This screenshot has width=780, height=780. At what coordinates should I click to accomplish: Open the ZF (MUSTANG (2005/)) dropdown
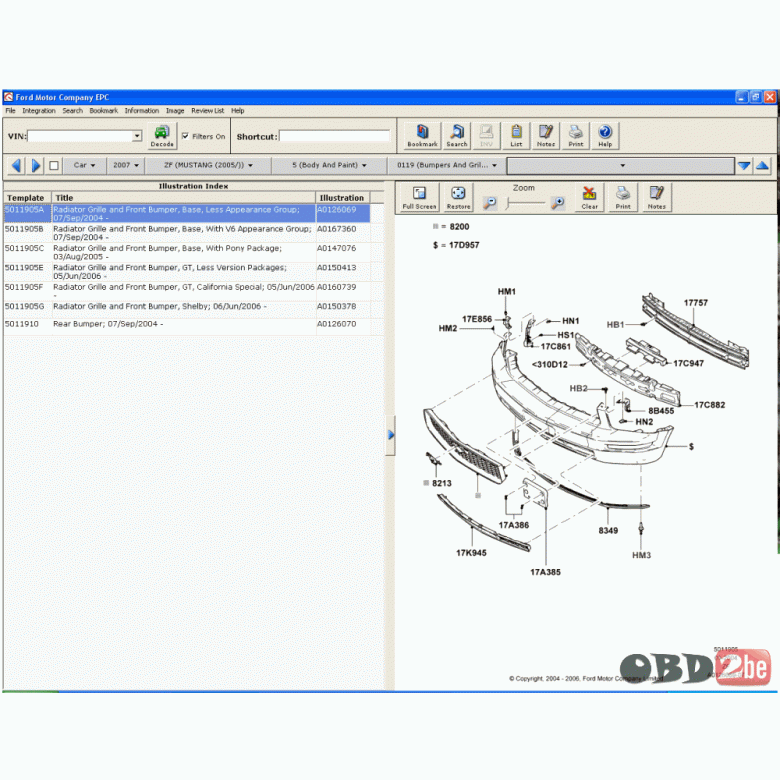pyautogui.click(x=208, y=165)
